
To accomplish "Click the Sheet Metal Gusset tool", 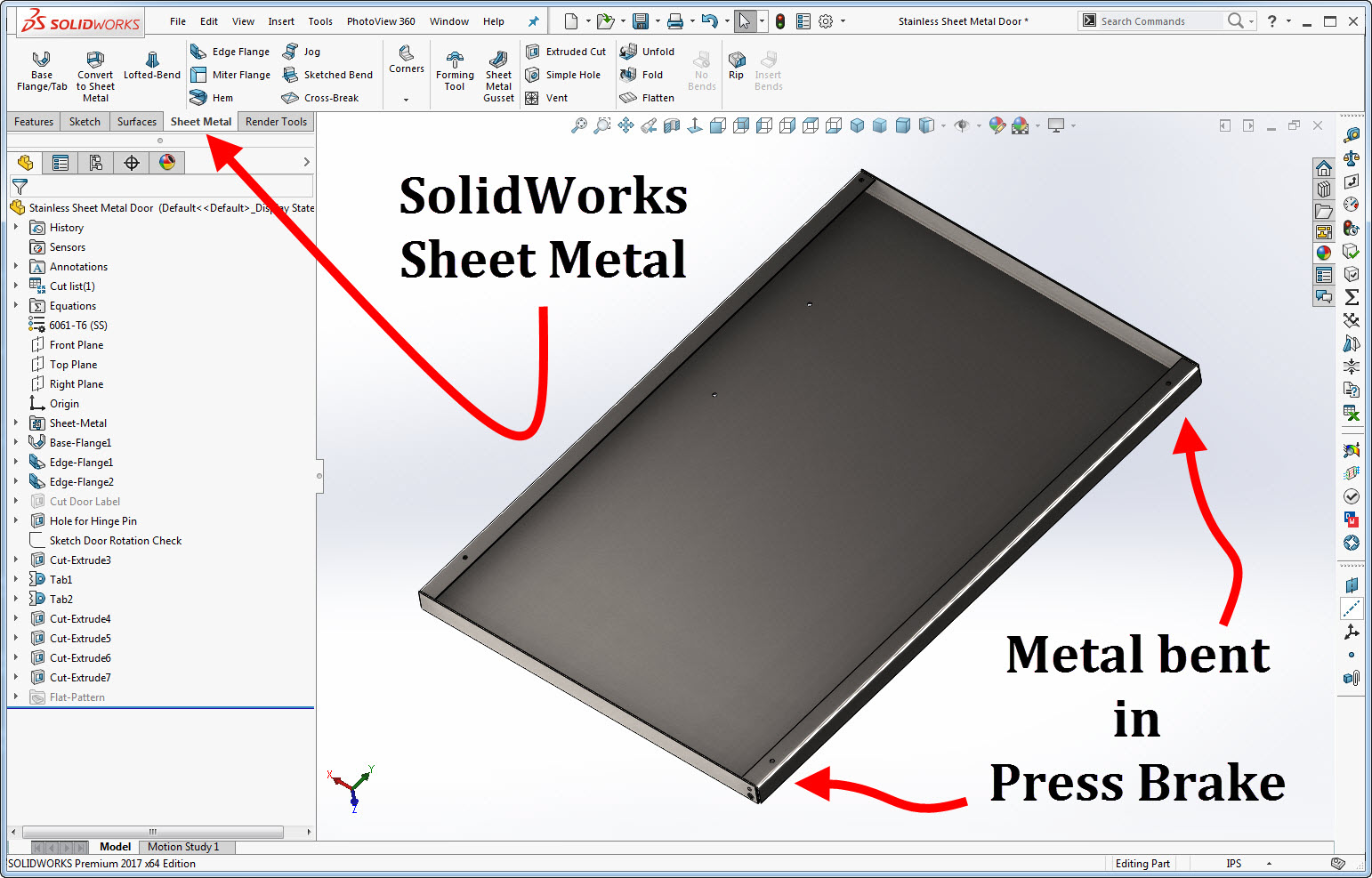I will click(x=498, y=77).
